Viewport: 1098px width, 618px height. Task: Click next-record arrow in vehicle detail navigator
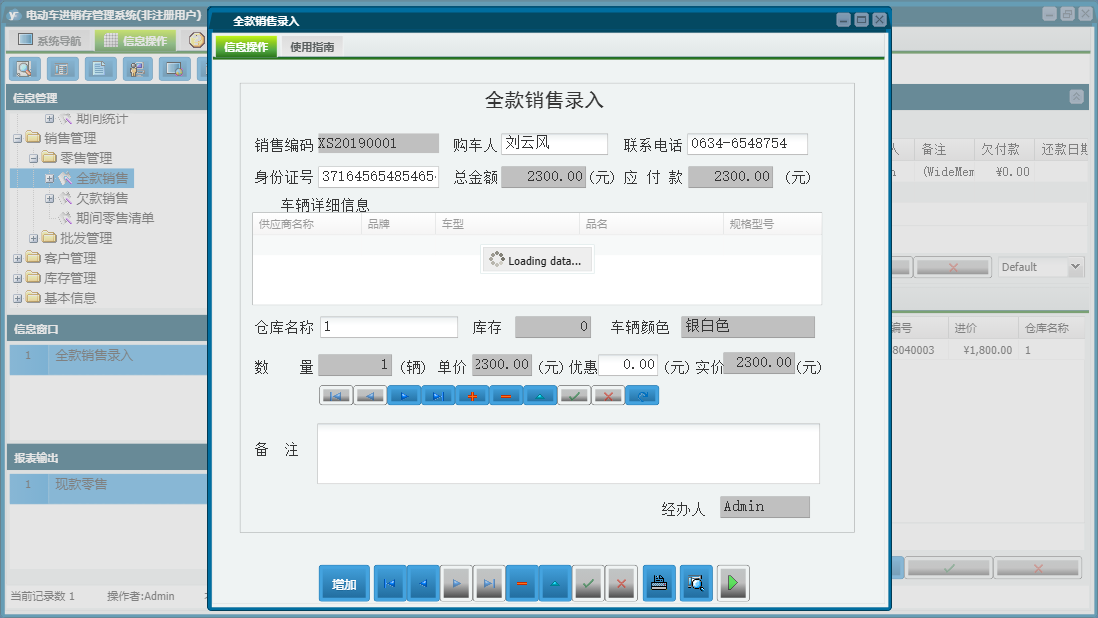(404, 396)
